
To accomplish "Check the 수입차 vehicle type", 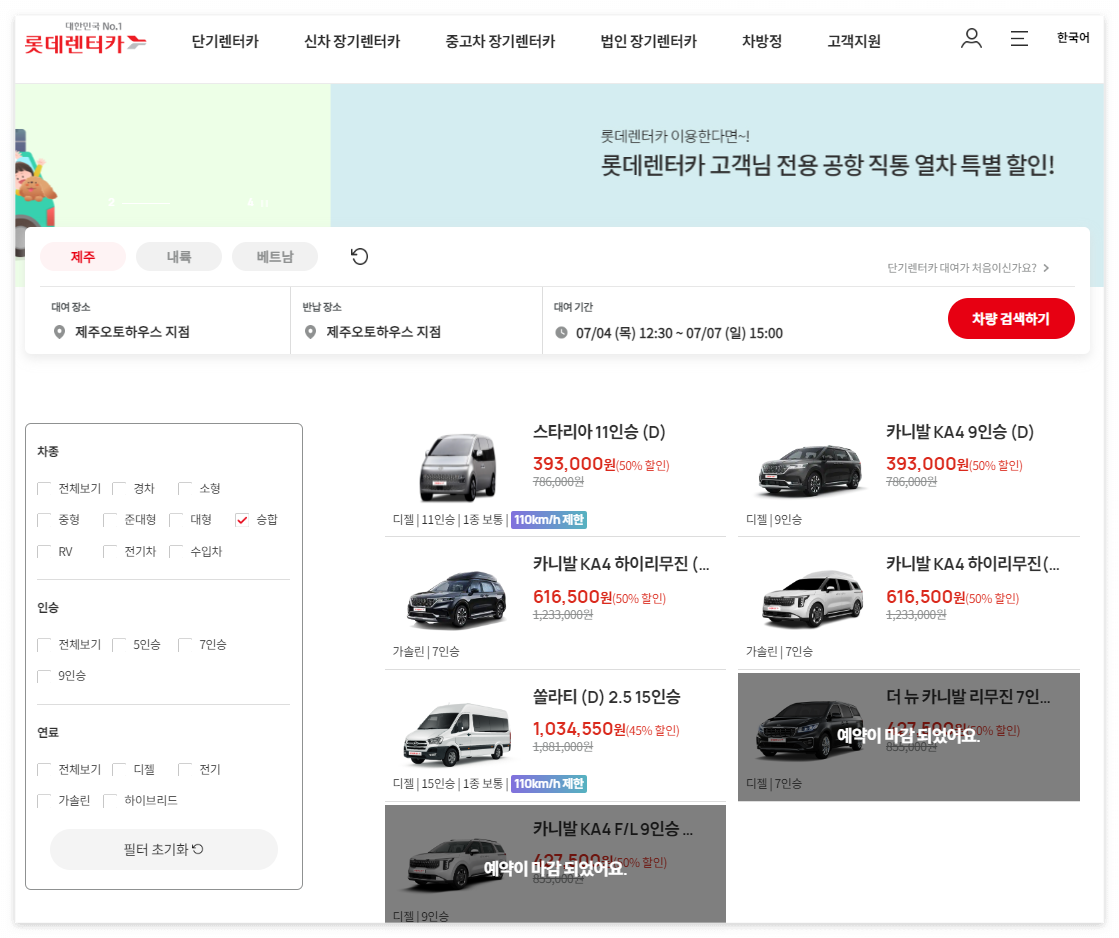I will pos(176,552).
